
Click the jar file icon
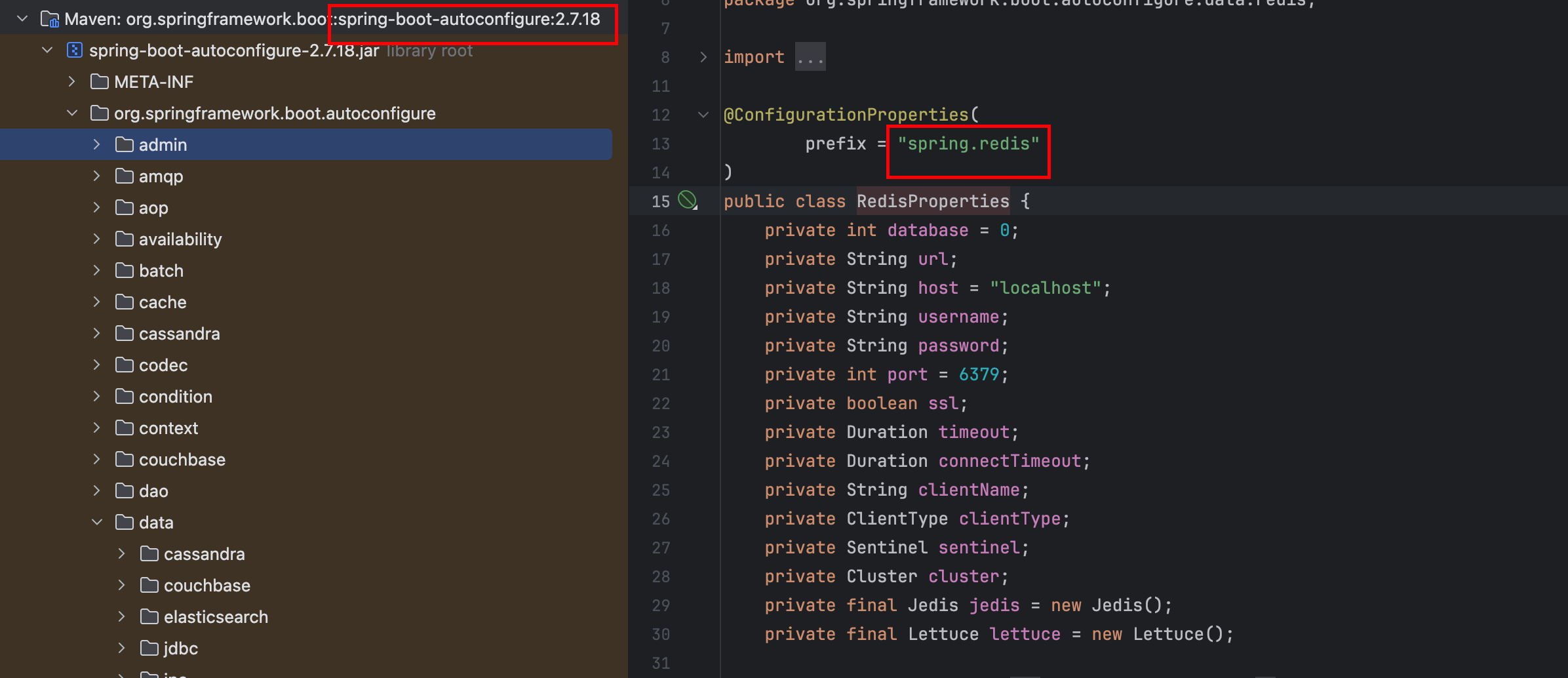(x=75, y=50)
